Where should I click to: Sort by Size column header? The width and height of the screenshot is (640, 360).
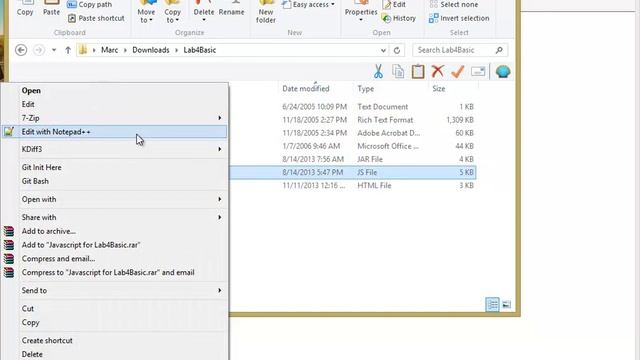(x=439, y=89)
